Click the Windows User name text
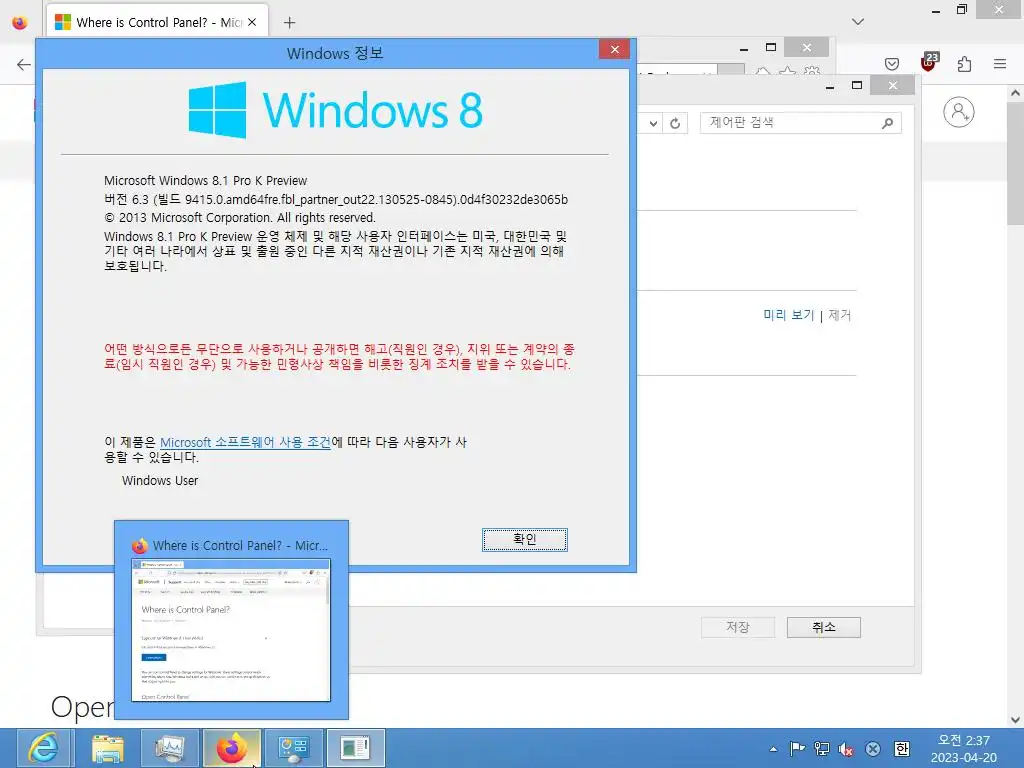Screen dimensions: 1024x768 coord(160,481)
